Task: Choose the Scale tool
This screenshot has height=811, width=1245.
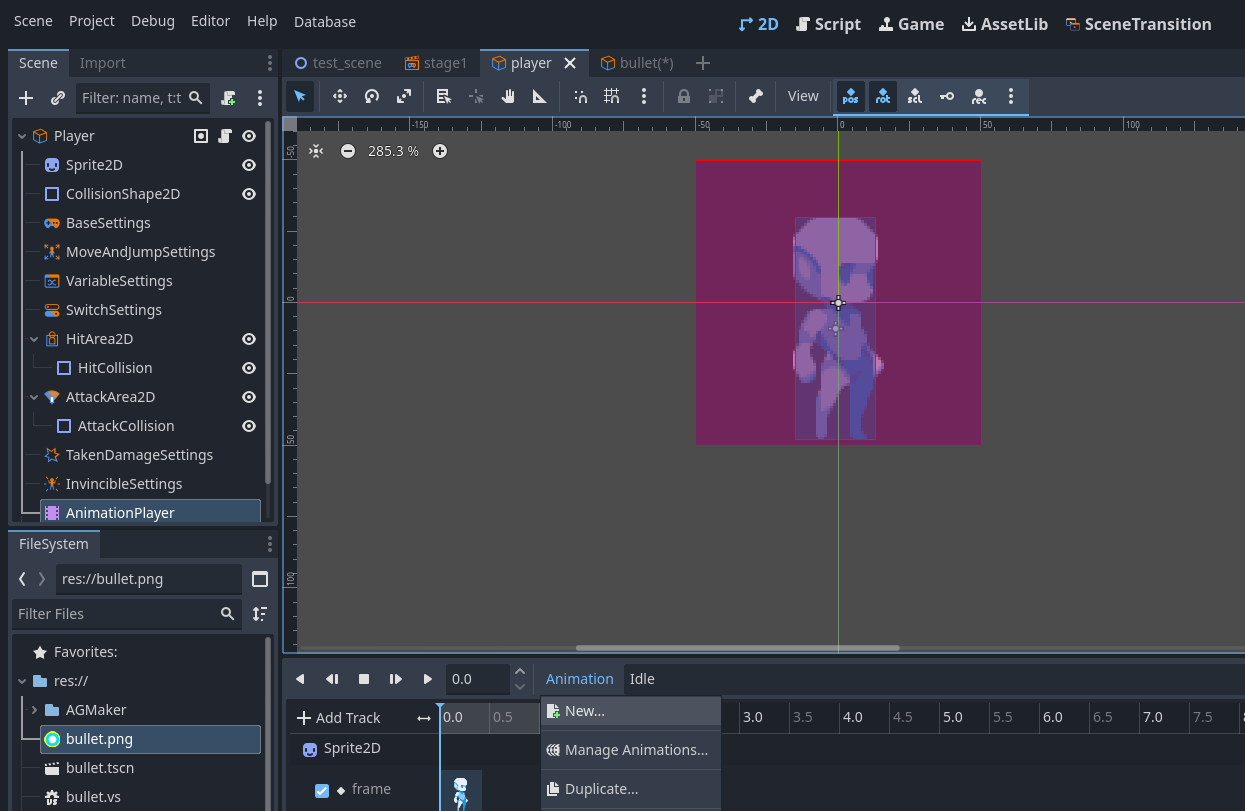Action: coord(404,96)
